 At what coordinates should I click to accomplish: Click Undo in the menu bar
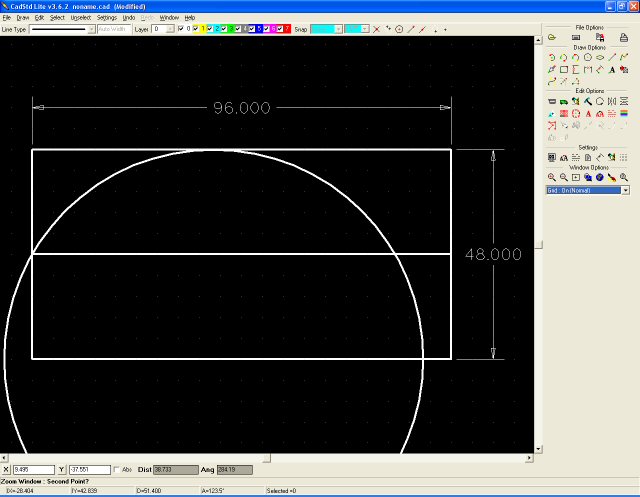pos(129,18)
